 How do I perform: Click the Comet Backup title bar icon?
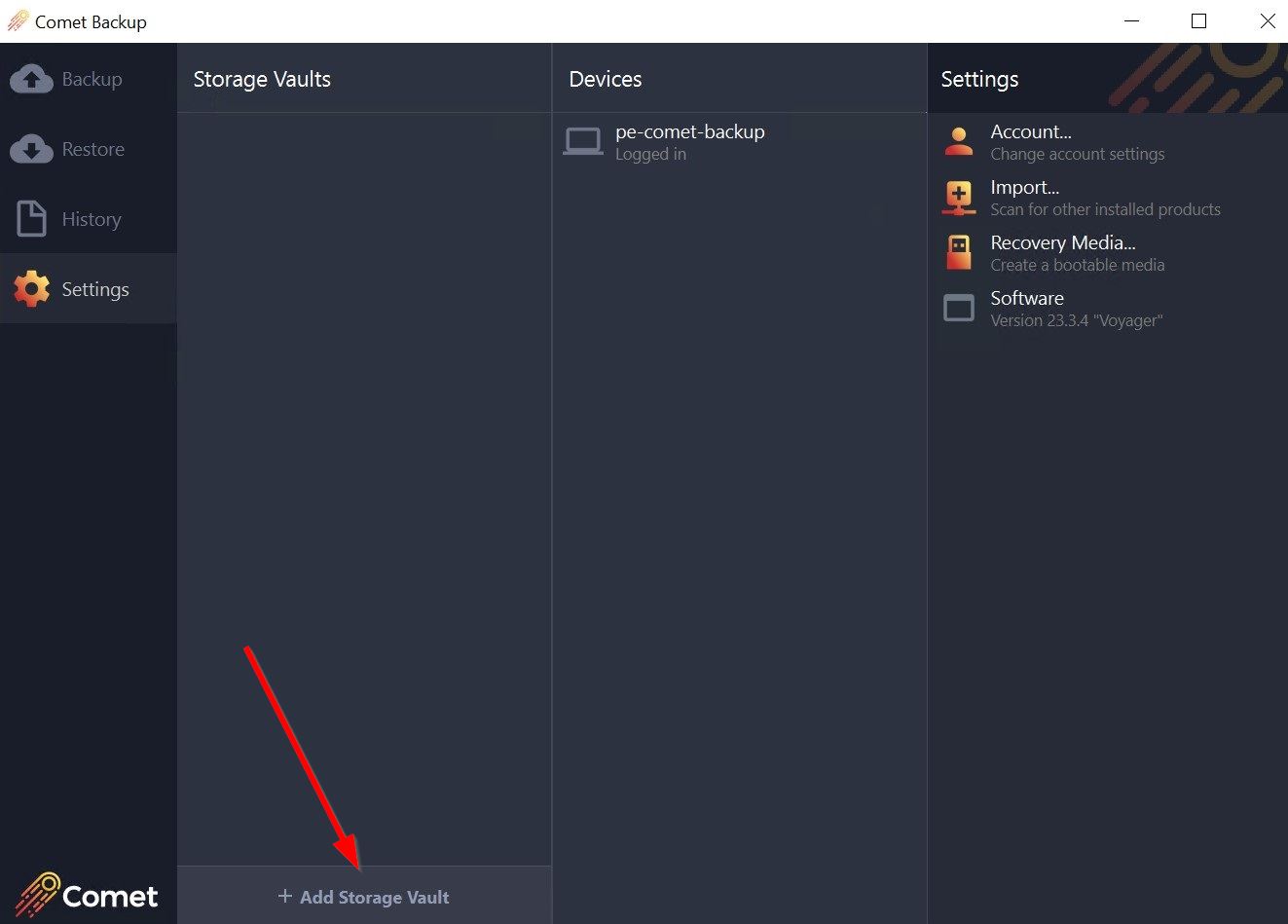(x=18, y=20)
